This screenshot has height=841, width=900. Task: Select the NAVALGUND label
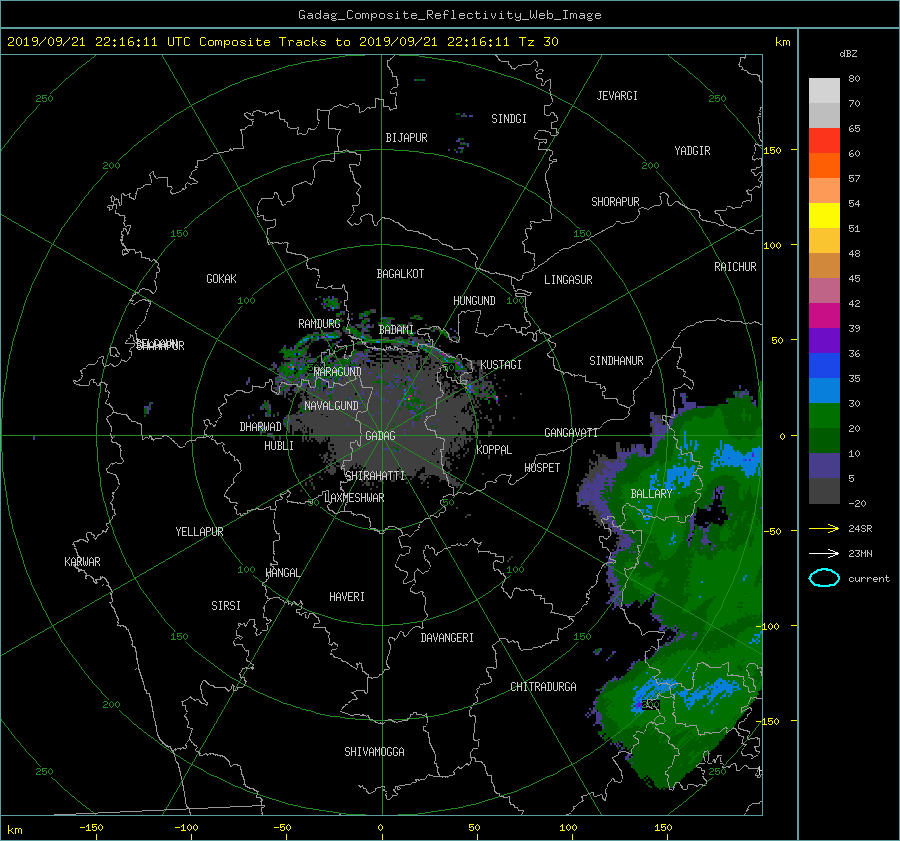coord(331,406)
